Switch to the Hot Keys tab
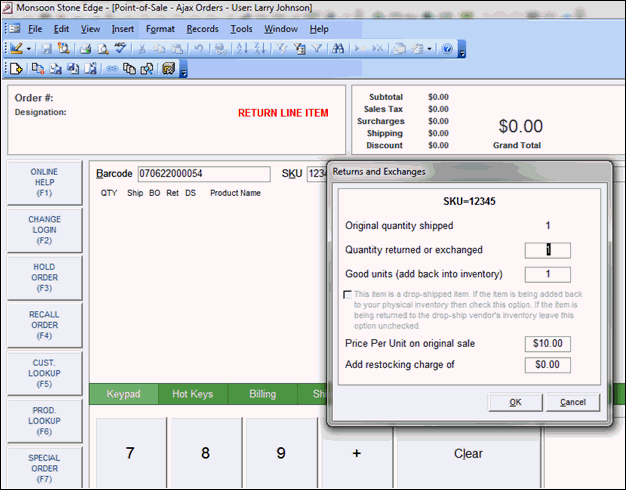 click(193, 394)
